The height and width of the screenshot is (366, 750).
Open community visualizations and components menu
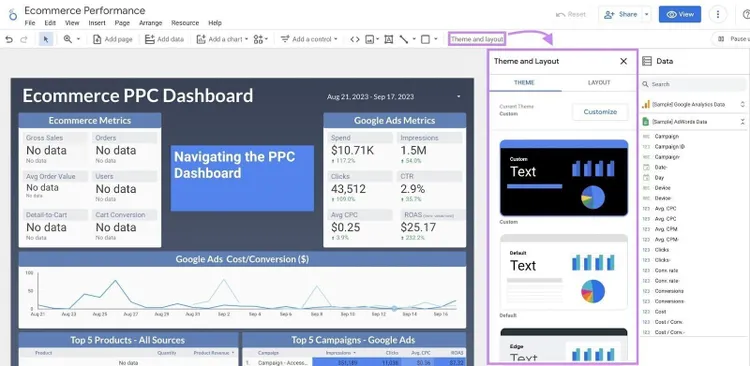[x=261, y=39]
